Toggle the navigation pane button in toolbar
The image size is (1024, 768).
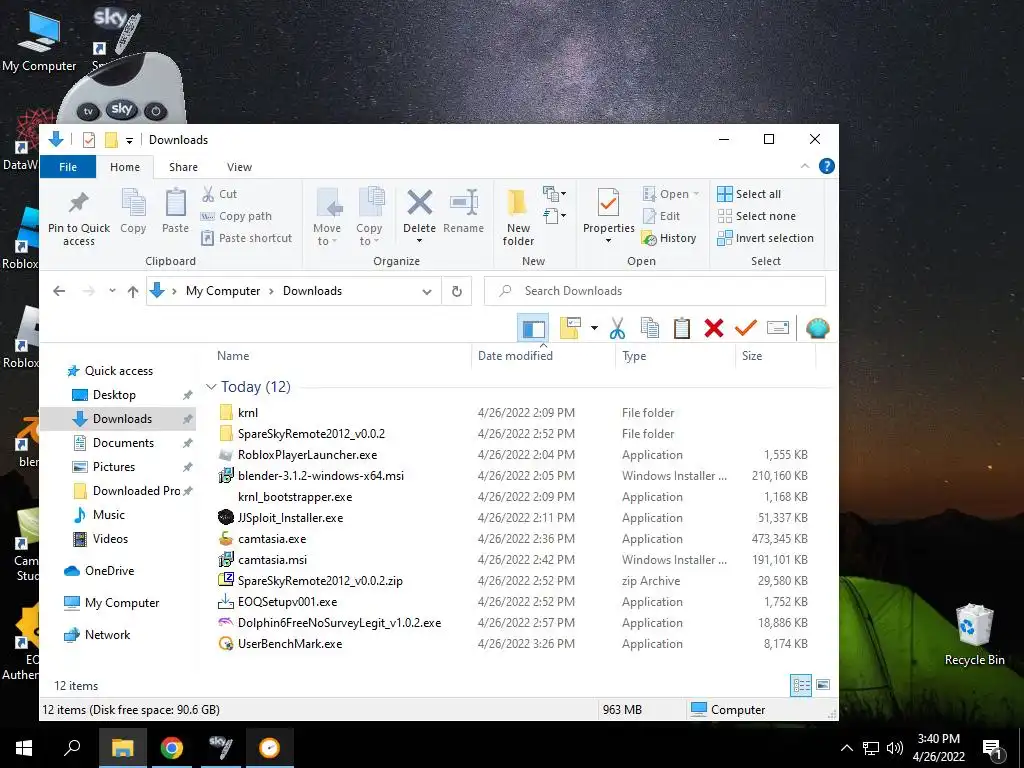[533, 328]
